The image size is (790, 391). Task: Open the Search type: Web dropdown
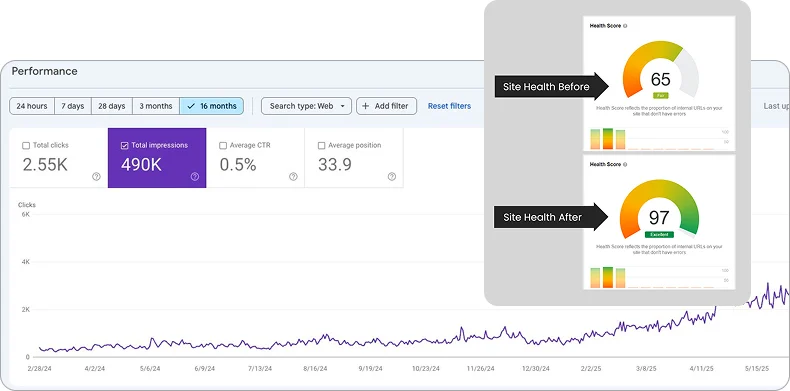(x=306, y=106)
